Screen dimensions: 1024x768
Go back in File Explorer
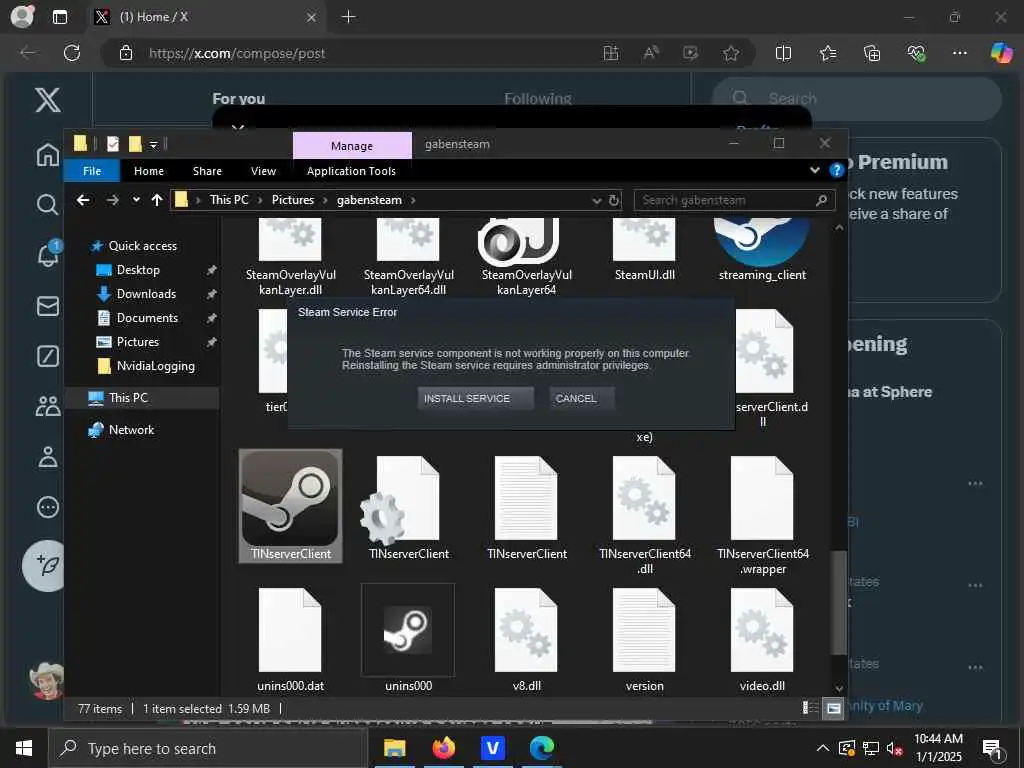(83, 200)
